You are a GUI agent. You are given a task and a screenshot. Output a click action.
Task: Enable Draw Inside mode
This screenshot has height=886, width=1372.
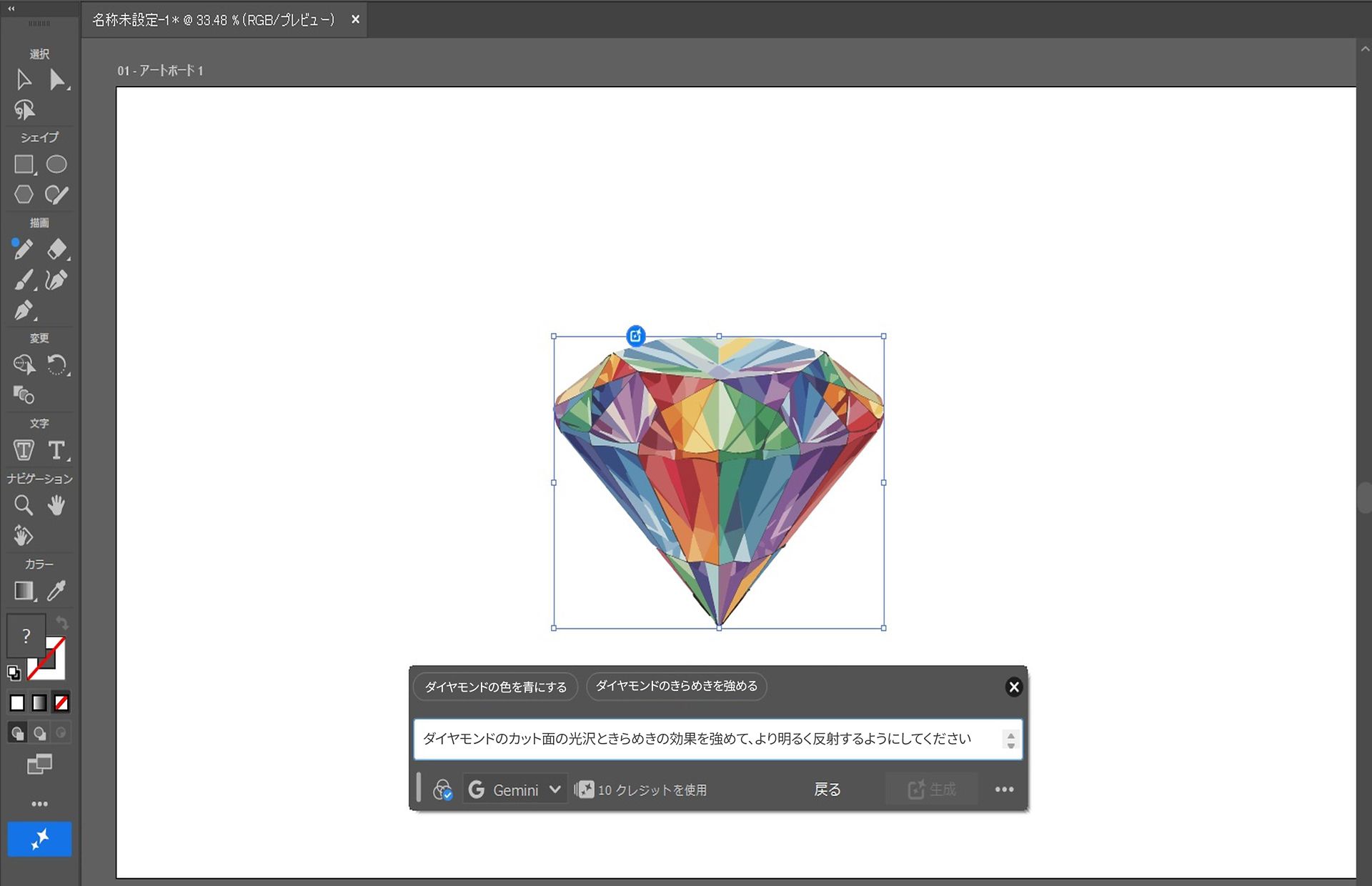(61, 733)
